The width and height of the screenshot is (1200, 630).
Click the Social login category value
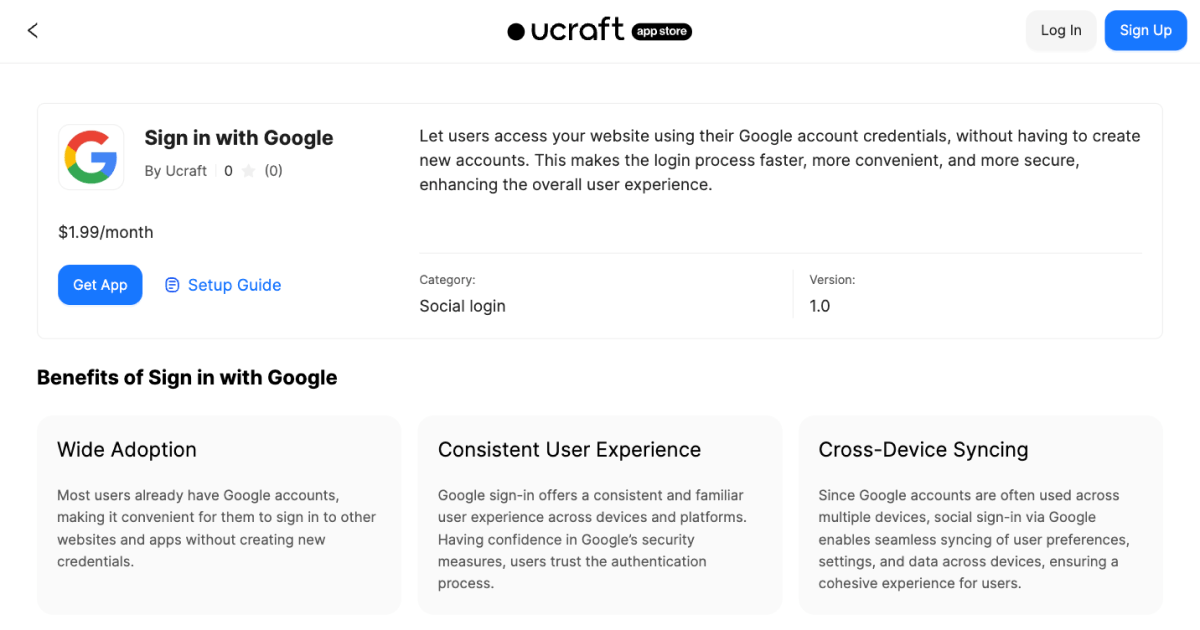(x=462, y=305)
